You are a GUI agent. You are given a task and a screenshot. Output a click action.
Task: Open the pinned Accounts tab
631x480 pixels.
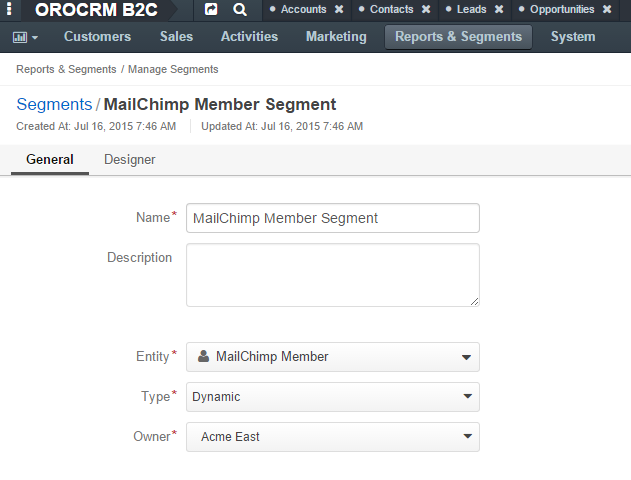pos(303,9)
